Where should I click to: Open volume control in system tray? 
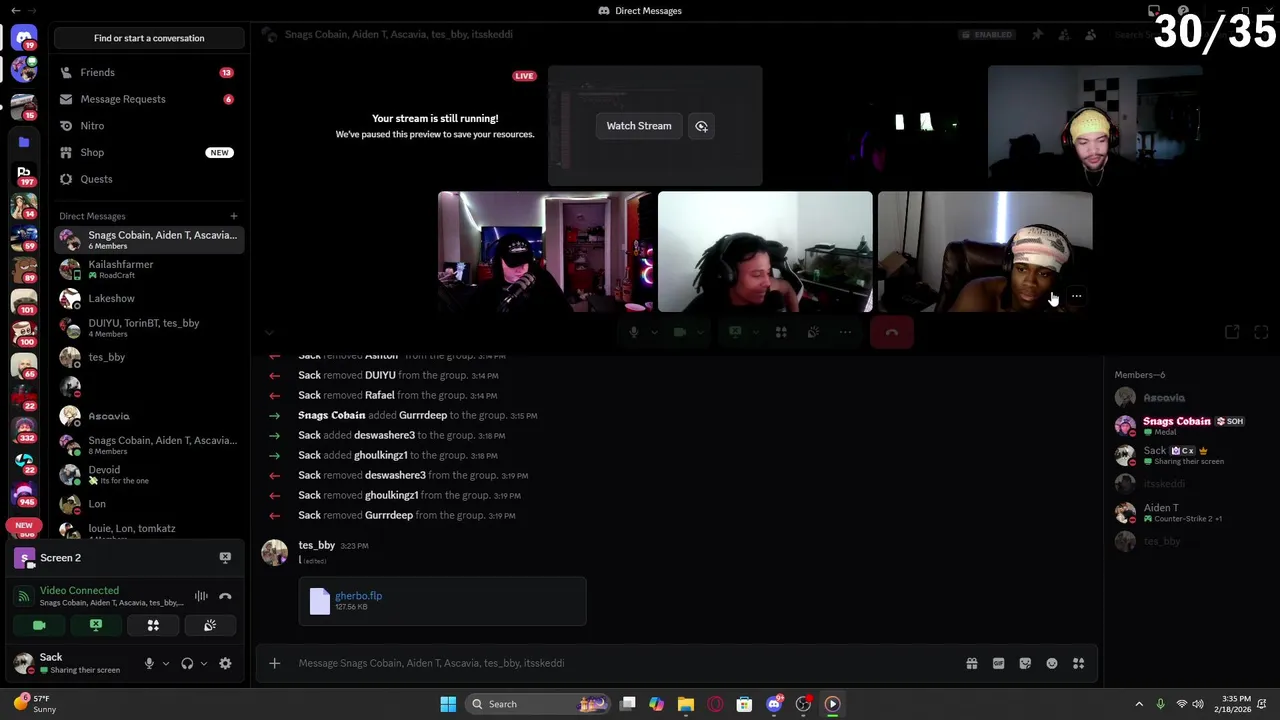[1198, 704]
